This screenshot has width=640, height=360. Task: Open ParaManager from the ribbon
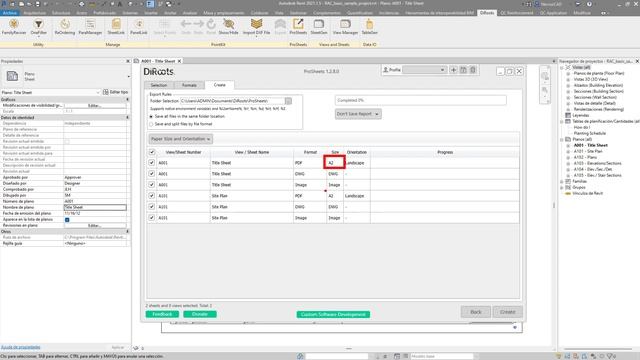tap(90, 27)
